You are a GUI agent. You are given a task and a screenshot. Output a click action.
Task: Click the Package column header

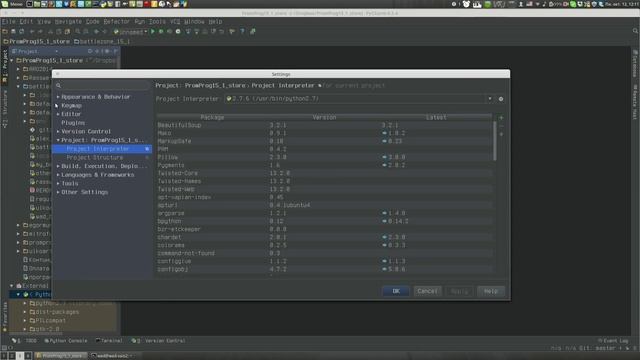[x=212, y=118]
